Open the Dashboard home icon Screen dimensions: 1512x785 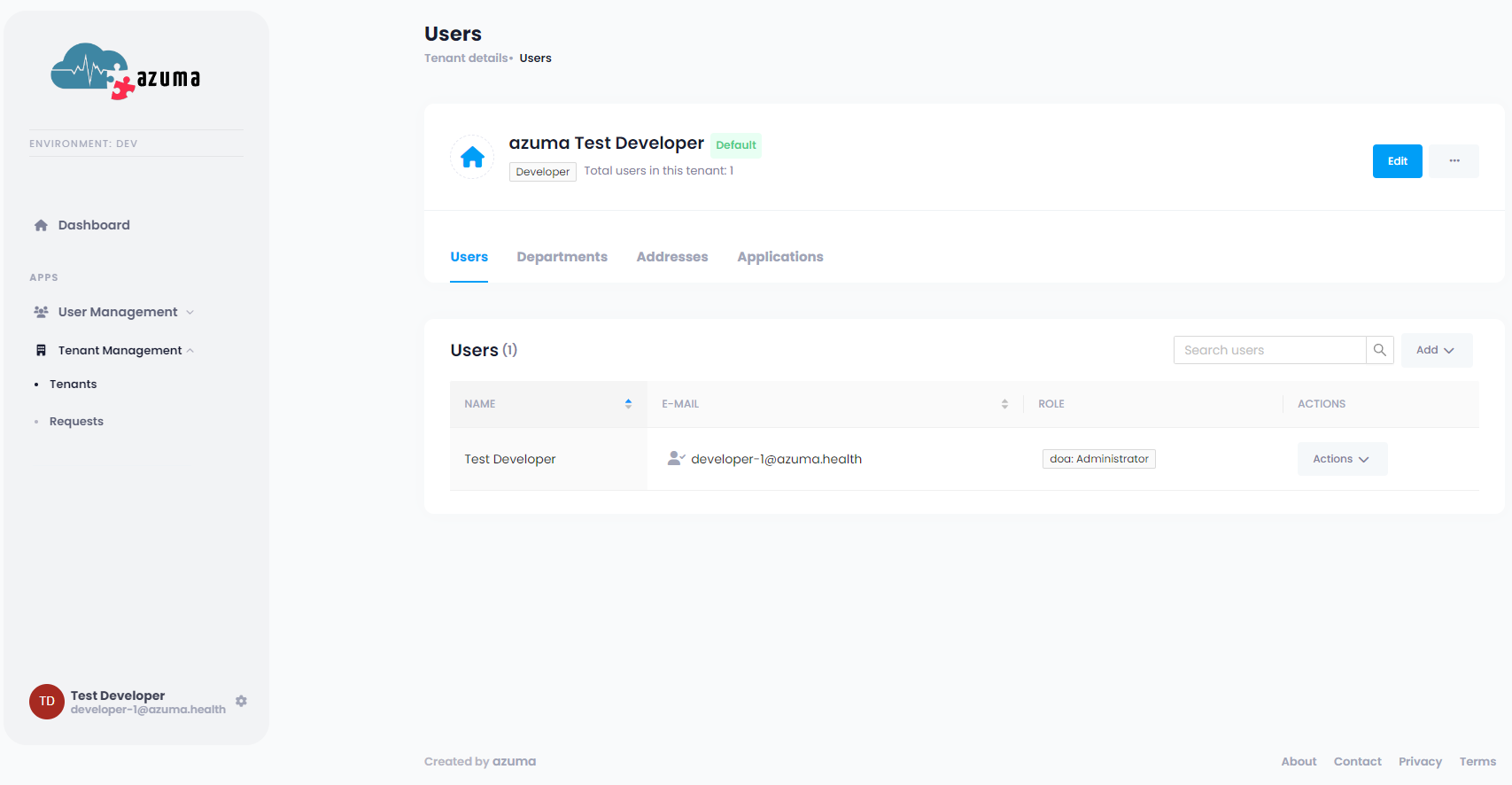pos(41,225)
